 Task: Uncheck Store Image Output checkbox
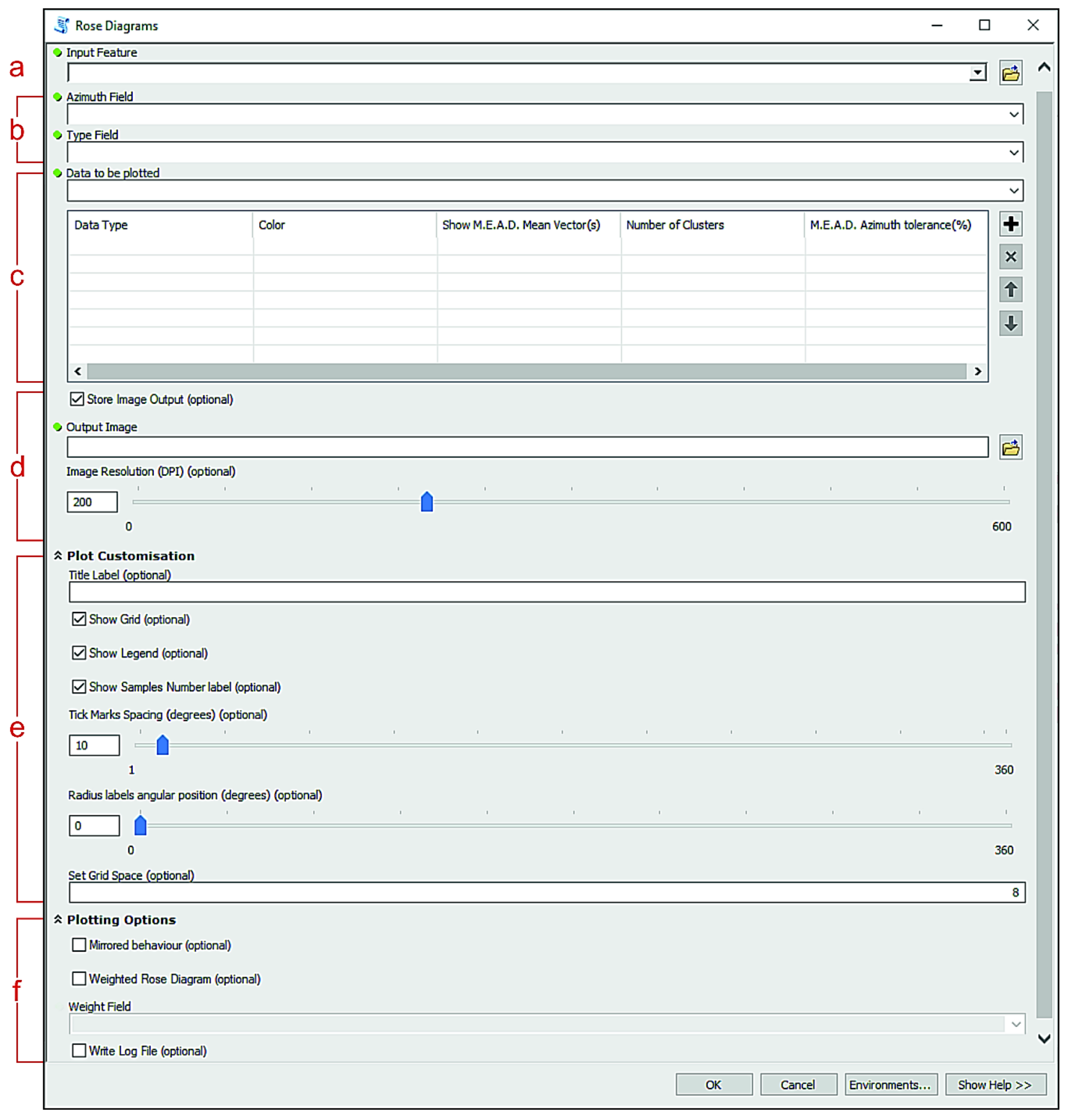[x=77, y=399]
